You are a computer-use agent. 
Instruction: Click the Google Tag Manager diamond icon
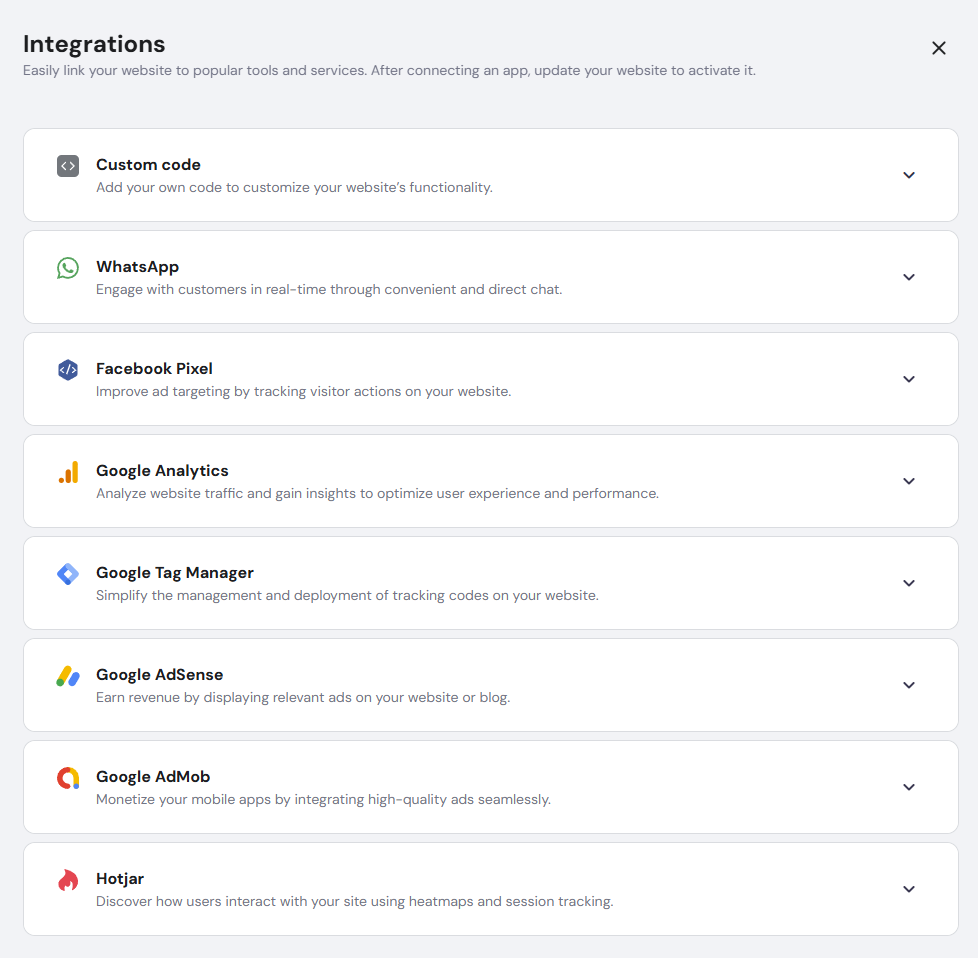tap(68, 574)
